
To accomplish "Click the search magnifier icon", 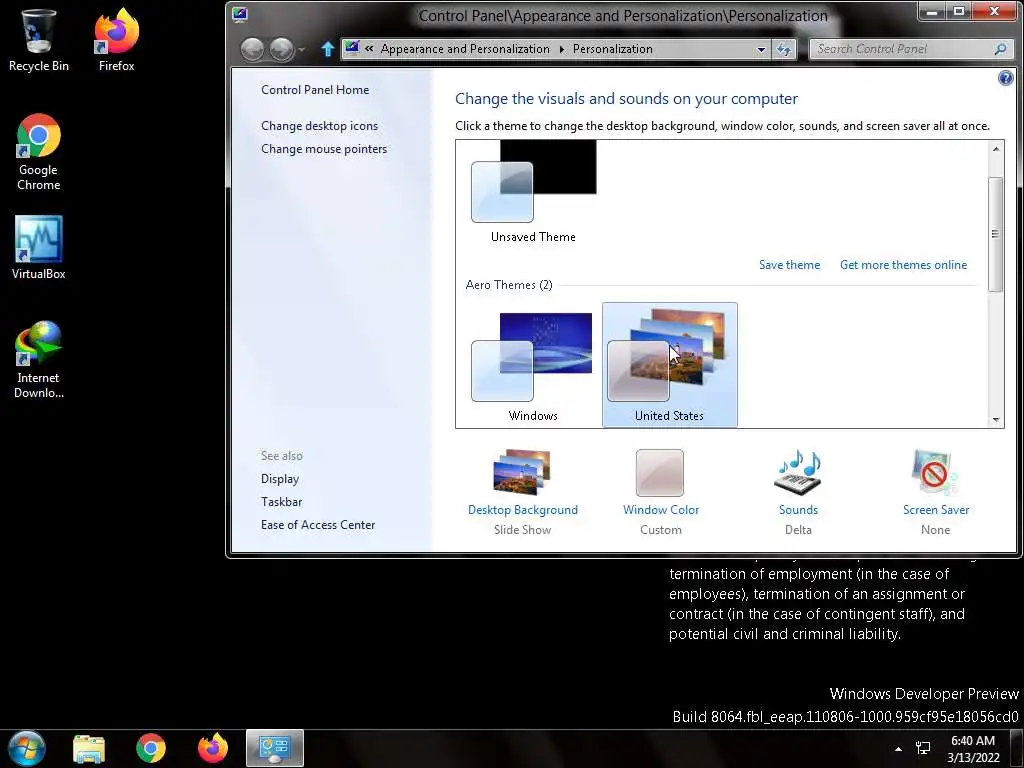I will pos(1000,49).
